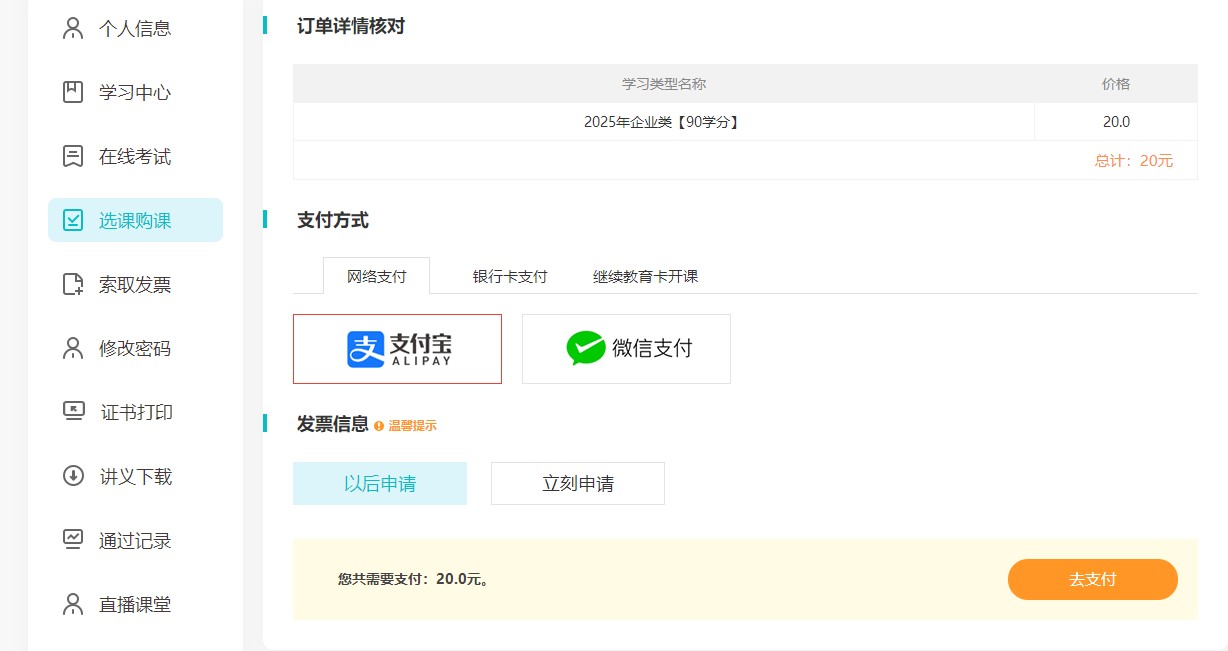Select 支付宝 as the payment method

click(397, 348)
